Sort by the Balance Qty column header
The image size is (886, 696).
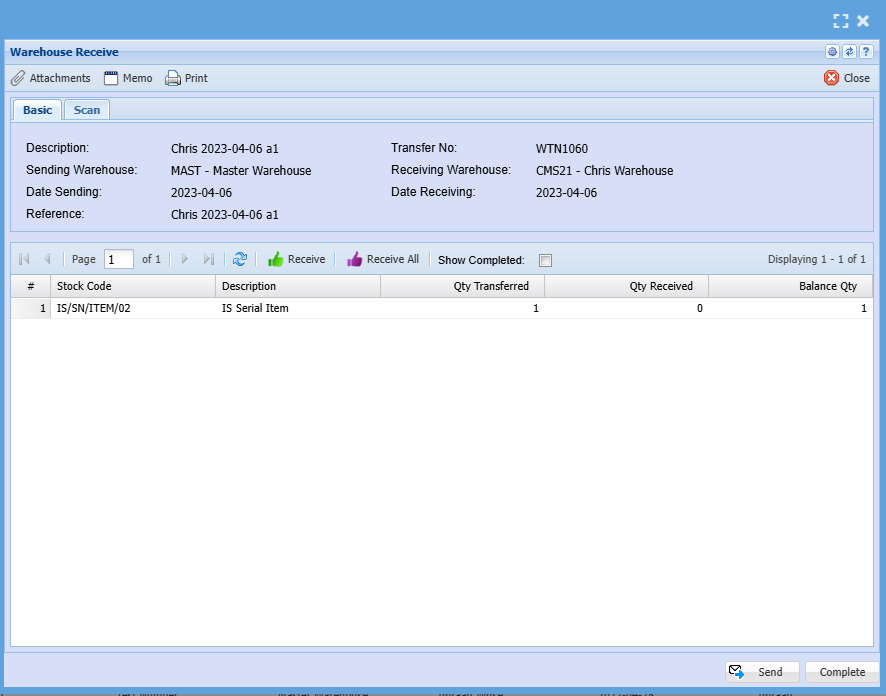tap(789, 286)
